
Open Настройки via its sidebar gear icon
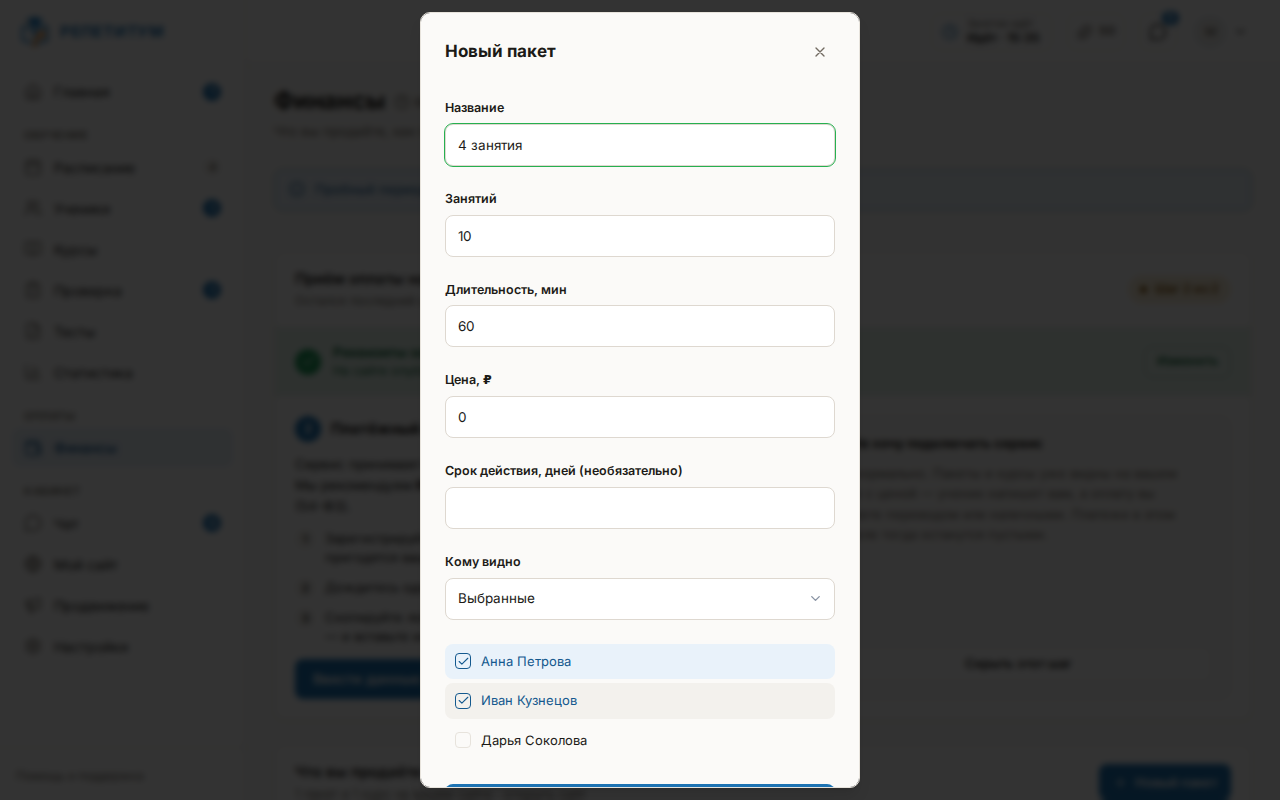click(x=33, y=646)
